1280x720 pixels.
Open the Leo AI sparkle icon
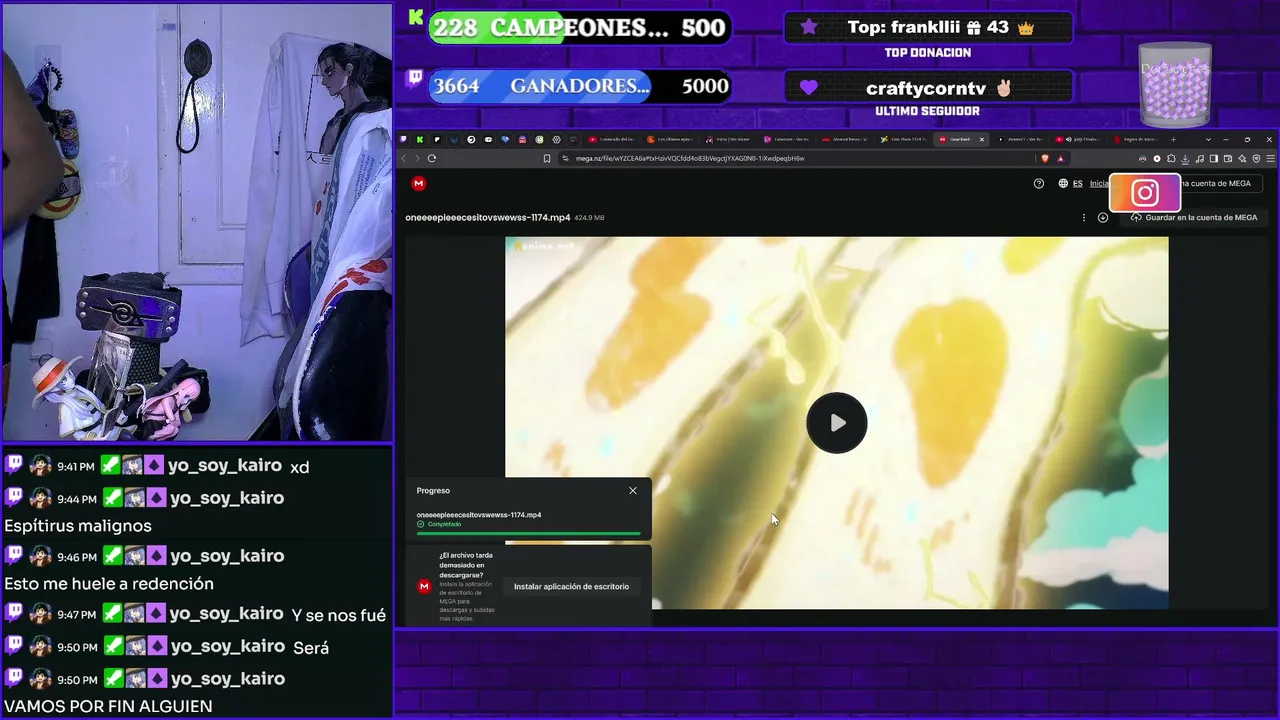pos(1242,158)
